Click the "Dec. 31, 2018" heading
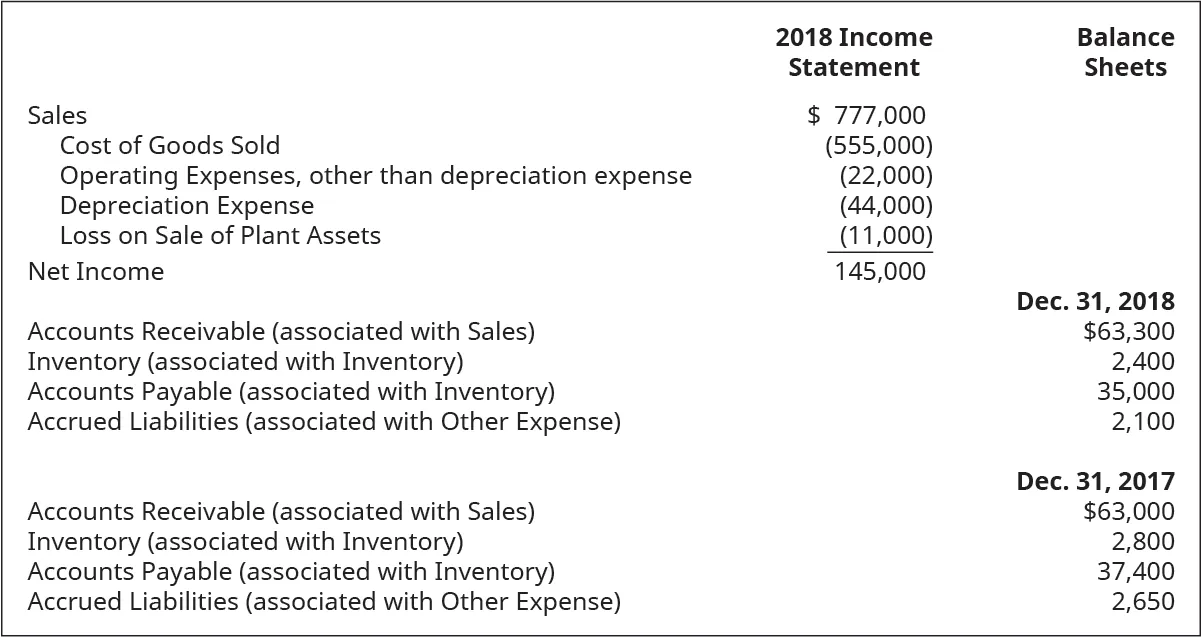Viewport: 1201px width, 637px height. click(1095, 301)
